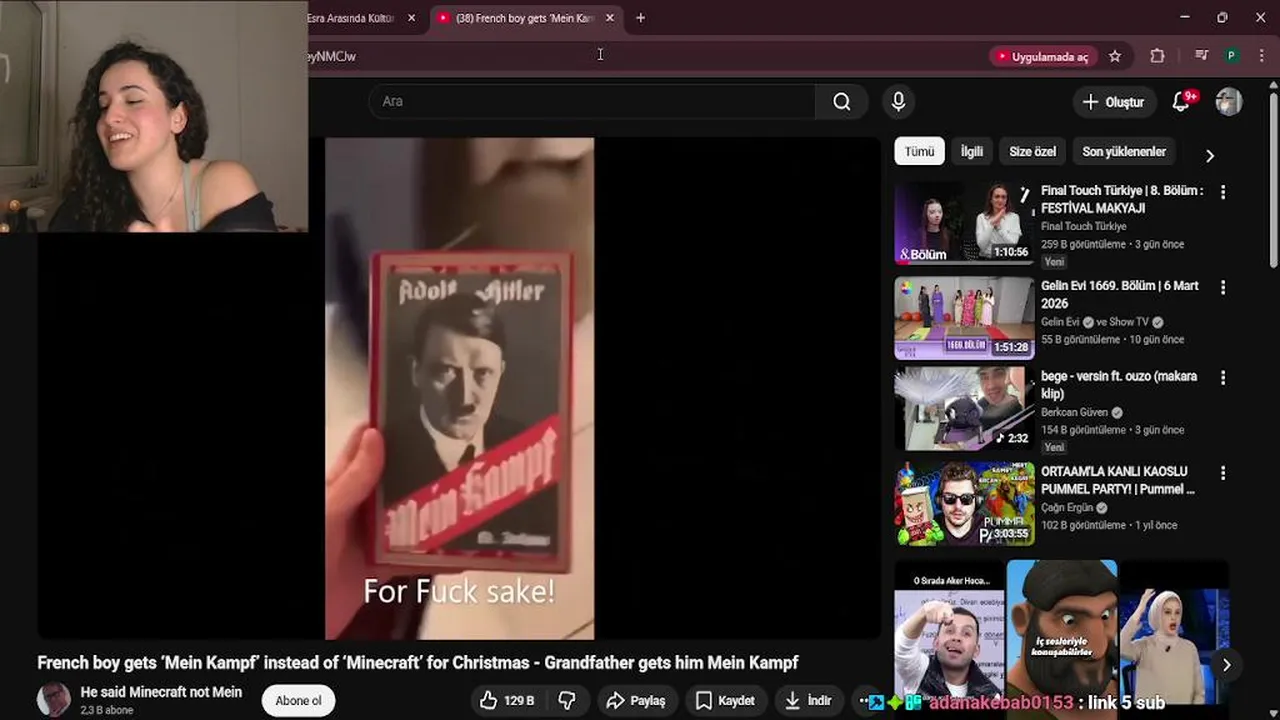Select the French boy gets 'Mein Kampf' tab
Viewport: 1280px width, 720px height.
coord(524,18)
